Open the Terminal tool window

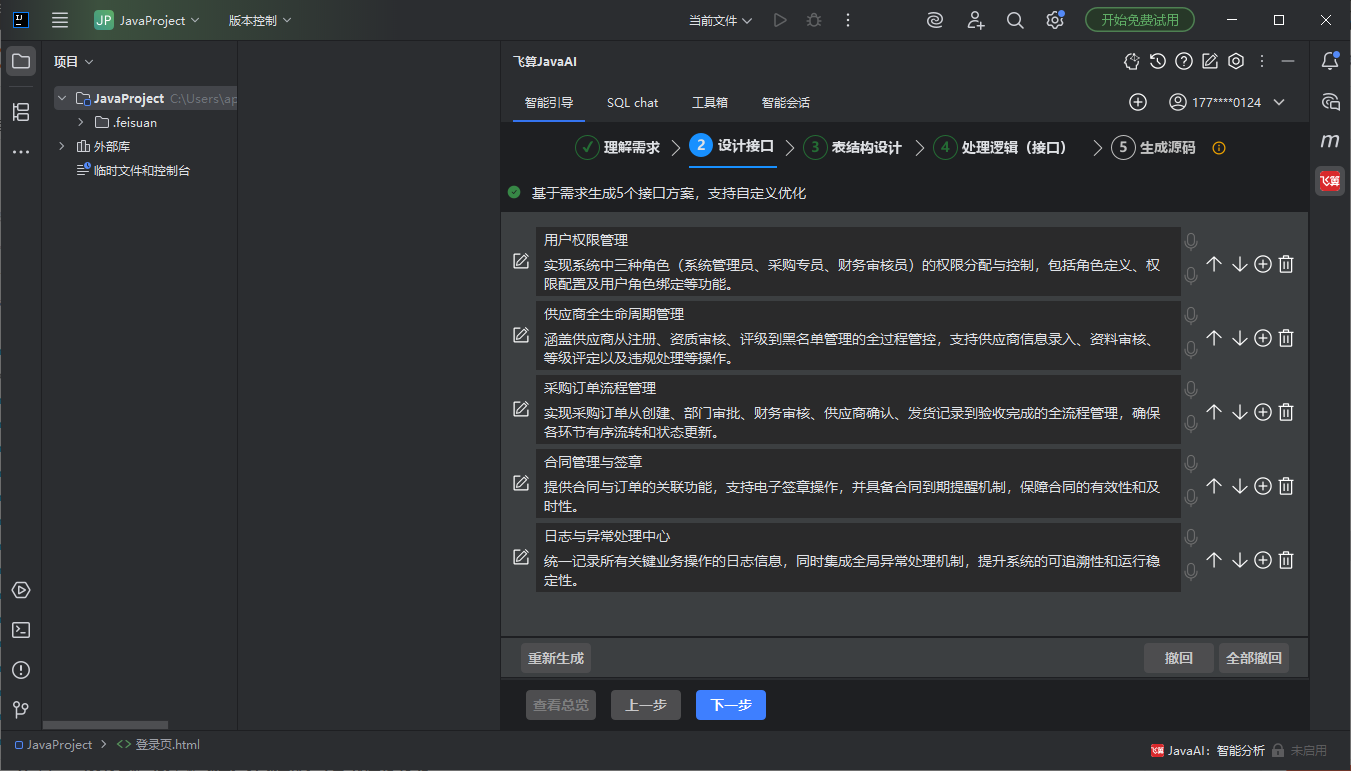coord(21,630)
